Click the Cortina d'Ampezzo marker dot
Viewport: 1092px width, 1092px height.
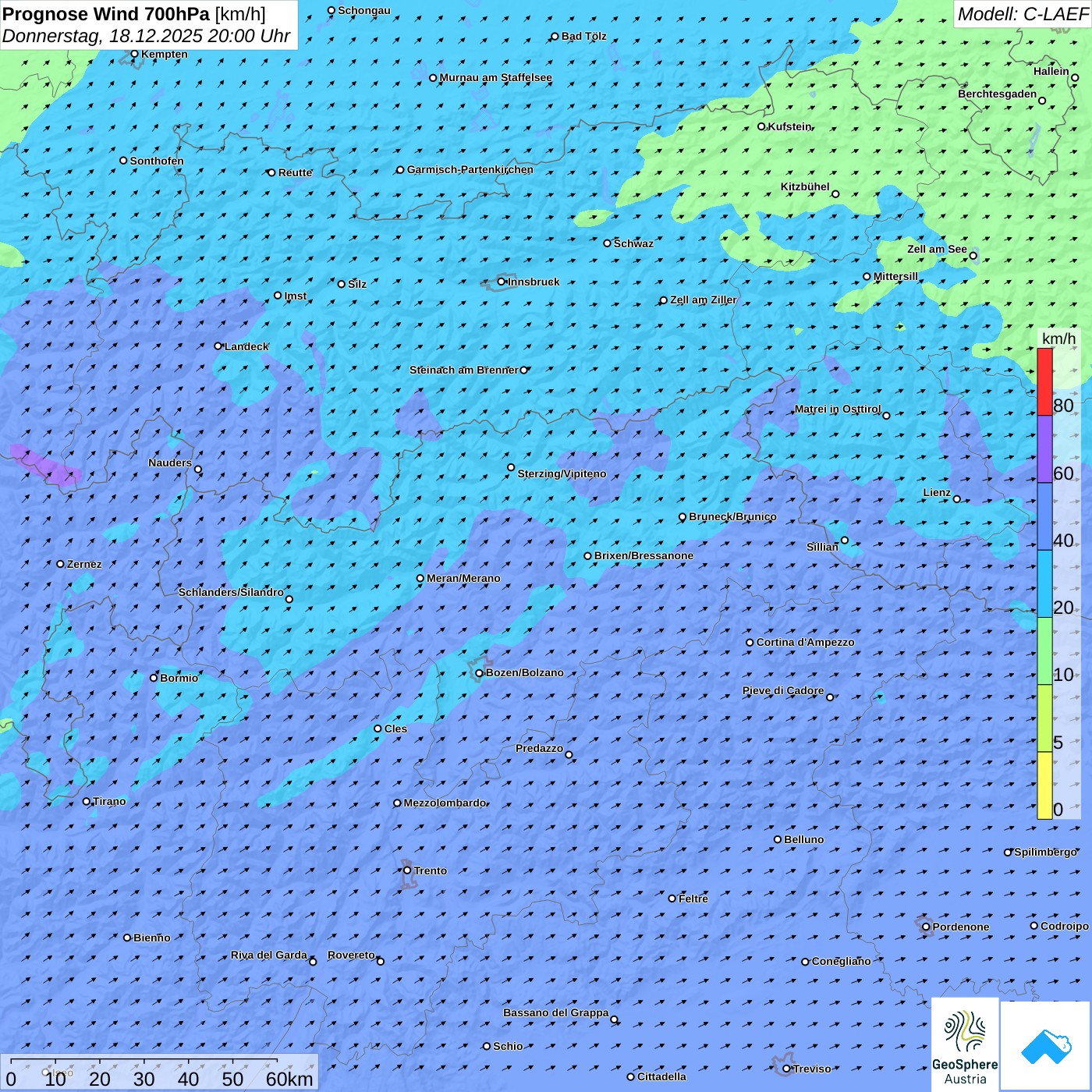[x=750, y=643]
